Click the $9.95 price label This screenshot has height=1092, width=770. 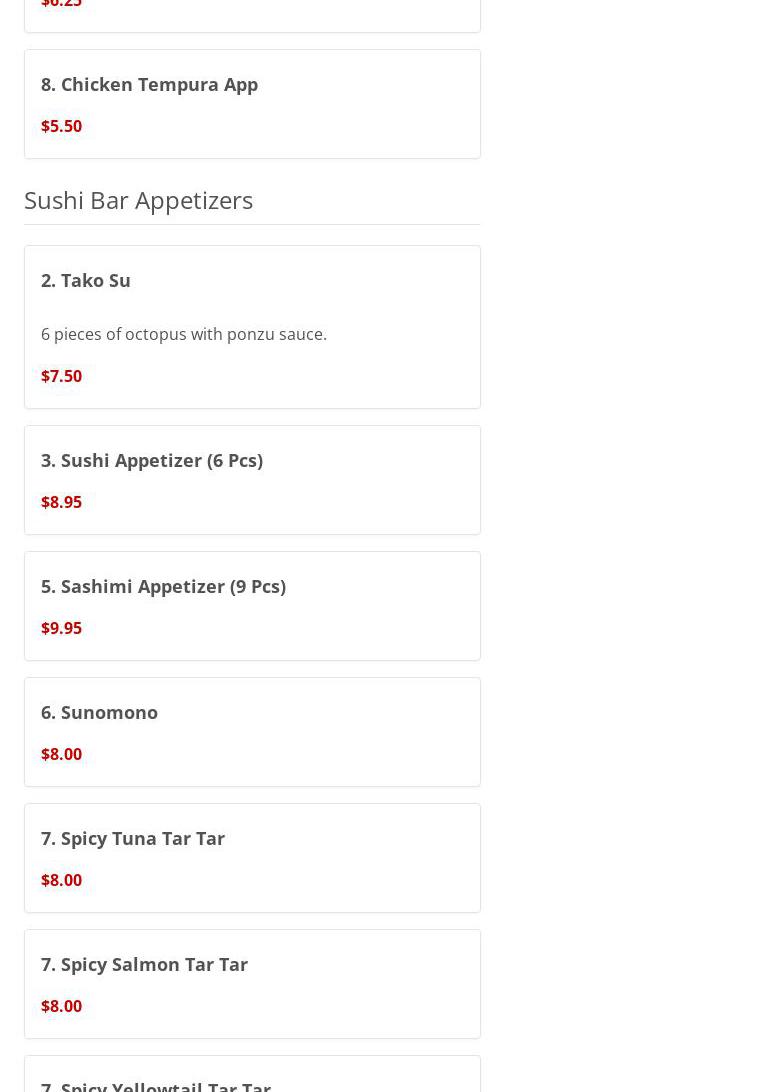(x=61, y=628)
